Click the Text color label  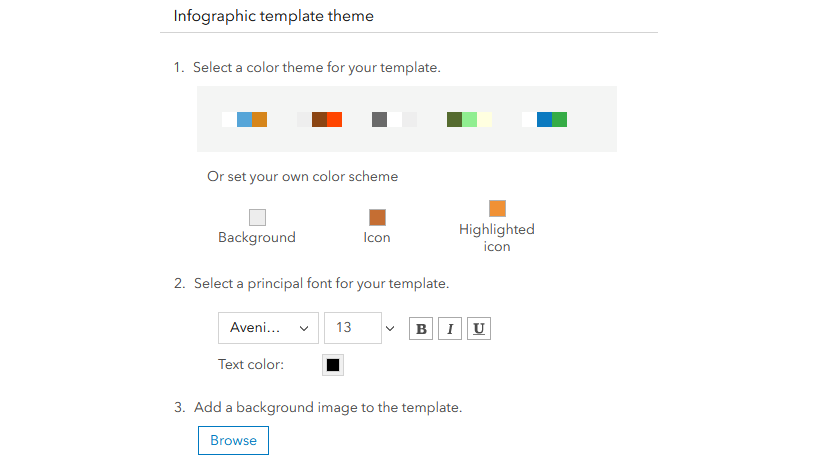coord(251,365)
